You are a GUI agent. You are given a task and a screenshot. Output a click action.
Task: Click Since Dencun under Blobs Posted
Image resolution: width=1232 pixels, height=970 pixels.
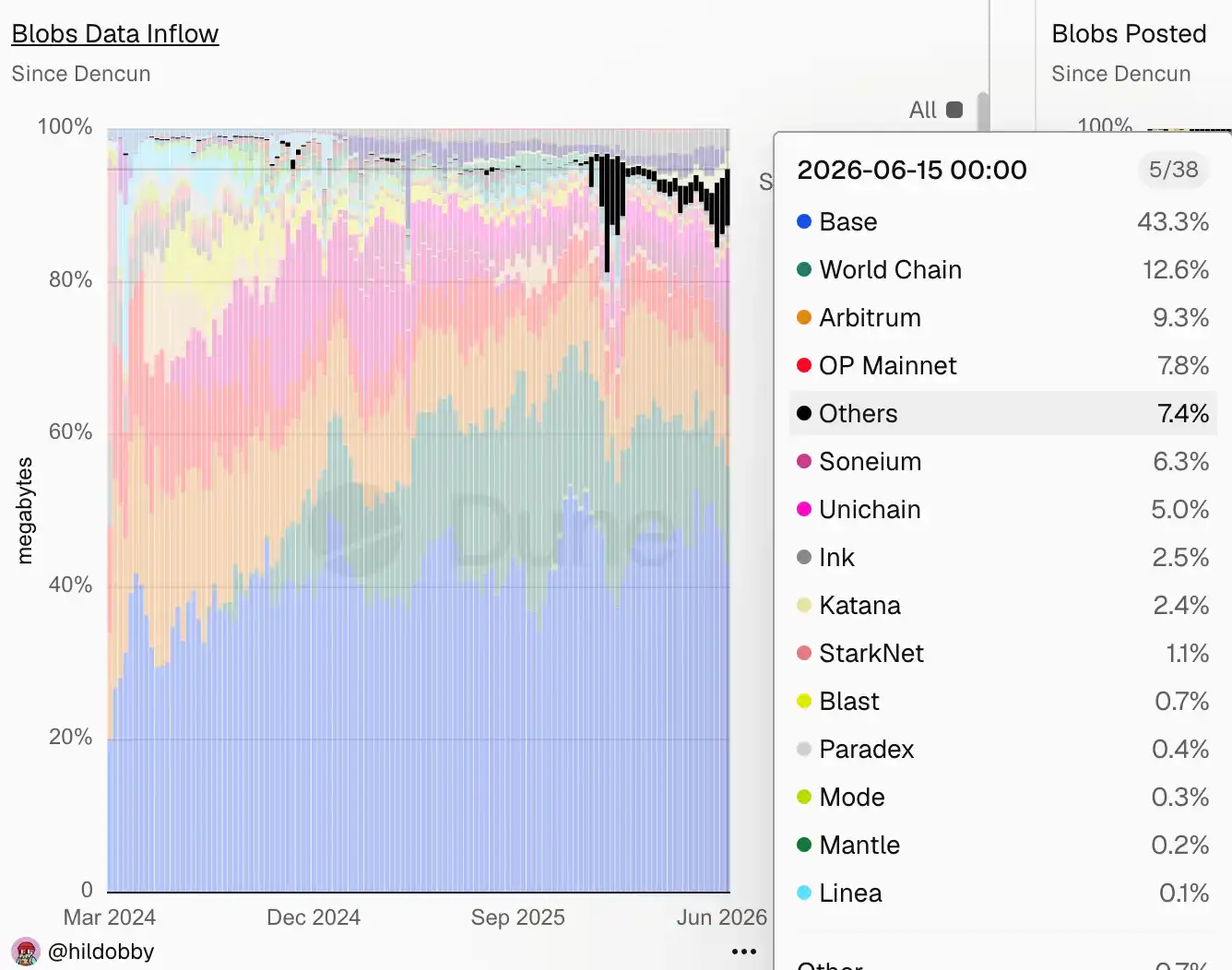pyautogui.click(x=1121, y=74)
